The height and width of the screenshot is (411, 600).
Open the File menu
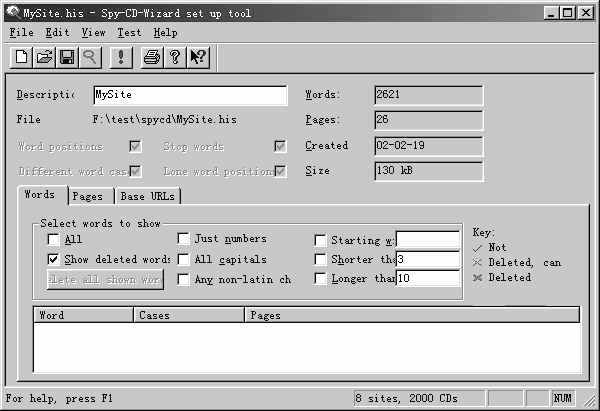click(21, 33)
